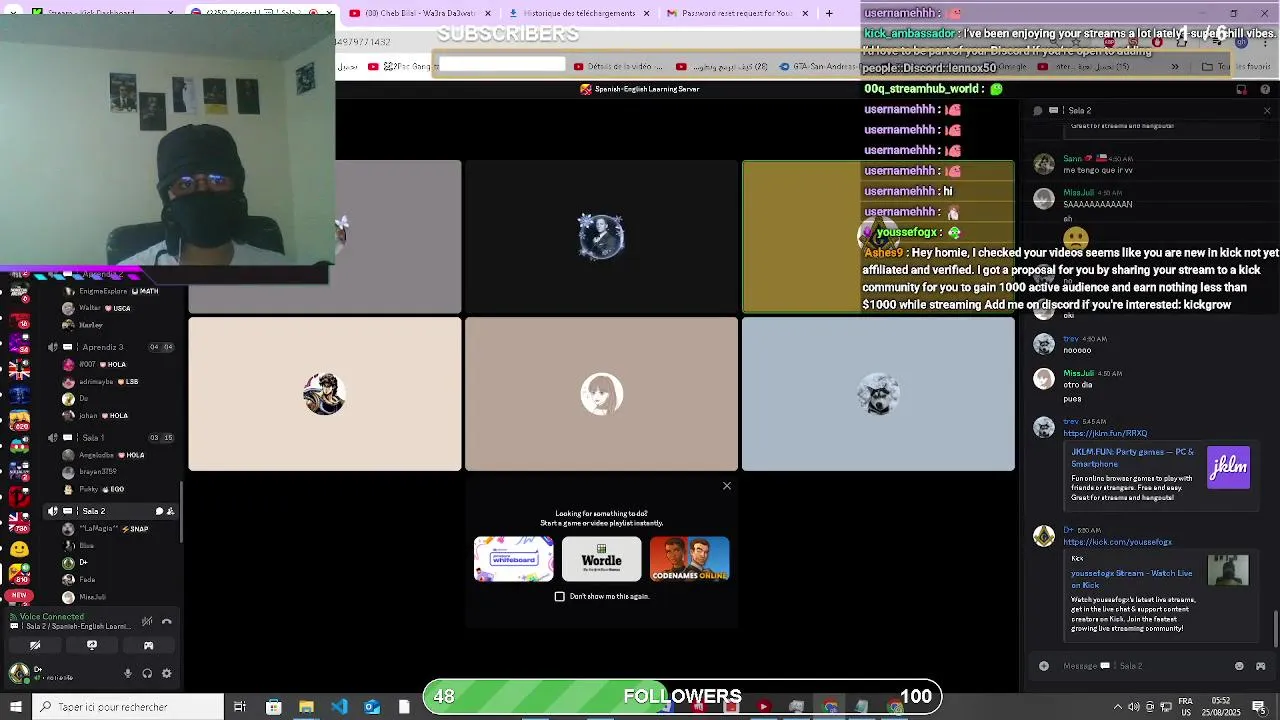Open youssefogx Stream Watch Live embed title
The height and width of the screenshot is (720, 1280).
tap(1132, 579)
